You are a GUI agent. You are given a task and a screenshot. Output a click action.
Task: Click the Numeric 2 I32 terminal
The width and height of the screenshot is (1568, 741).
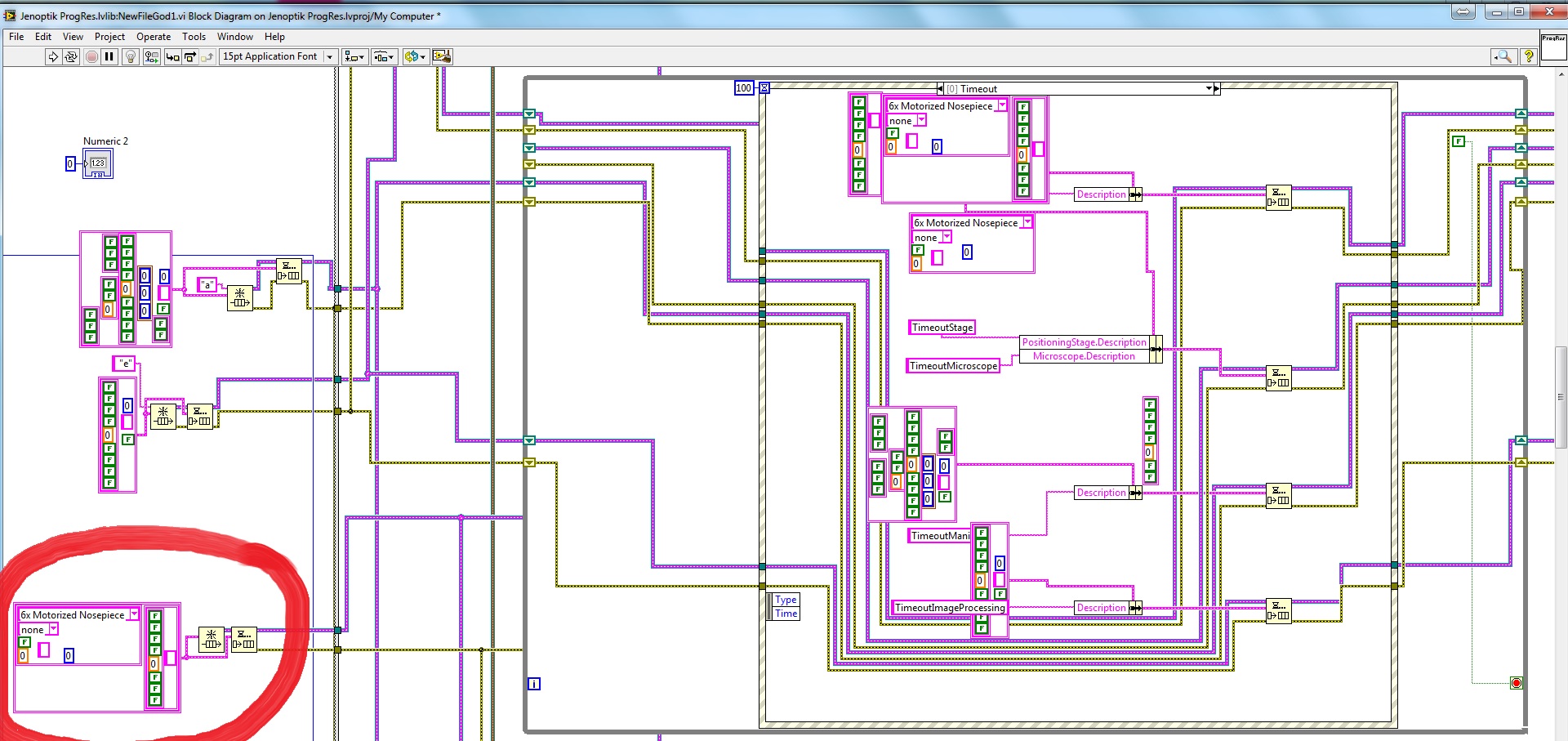(x=98, y=163)
